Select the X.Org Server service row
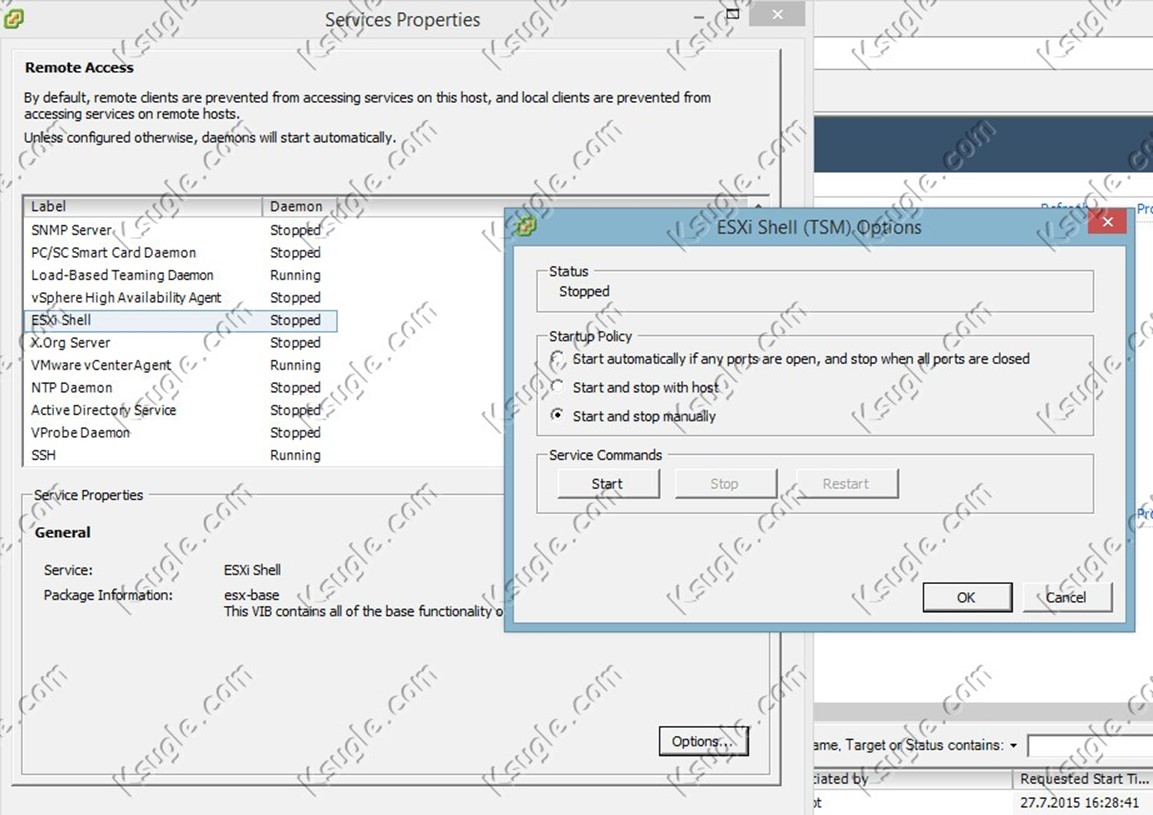 [x=180, y=343]
